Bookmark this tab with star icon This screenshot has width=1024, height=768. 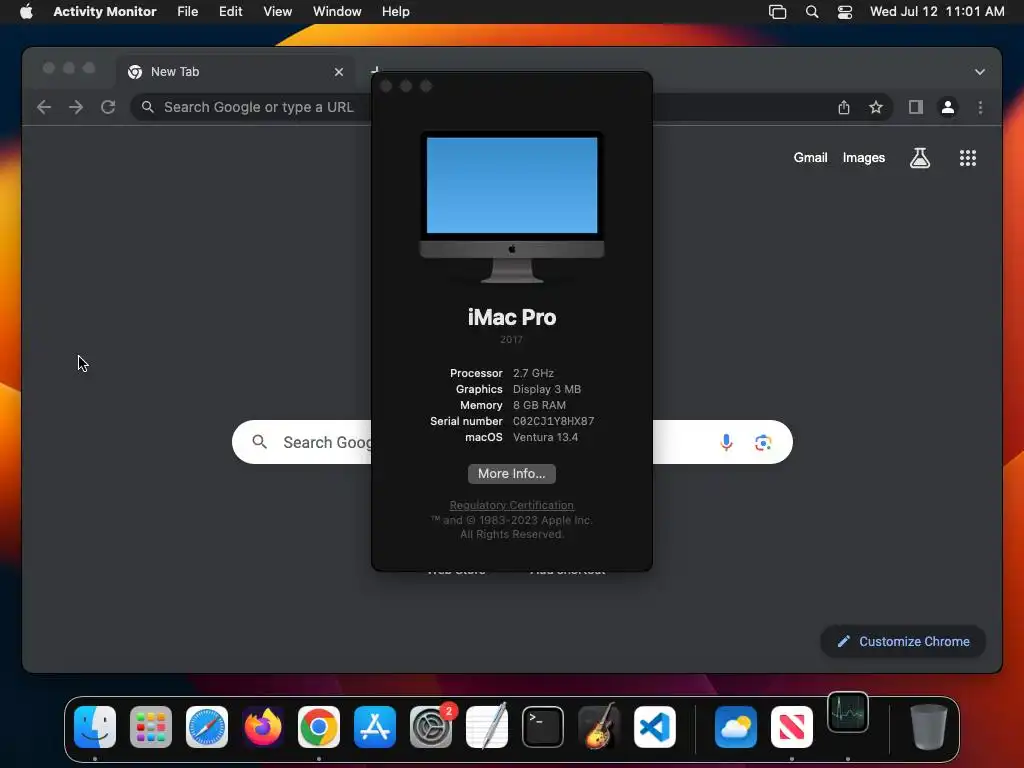(x=876, y=107)
